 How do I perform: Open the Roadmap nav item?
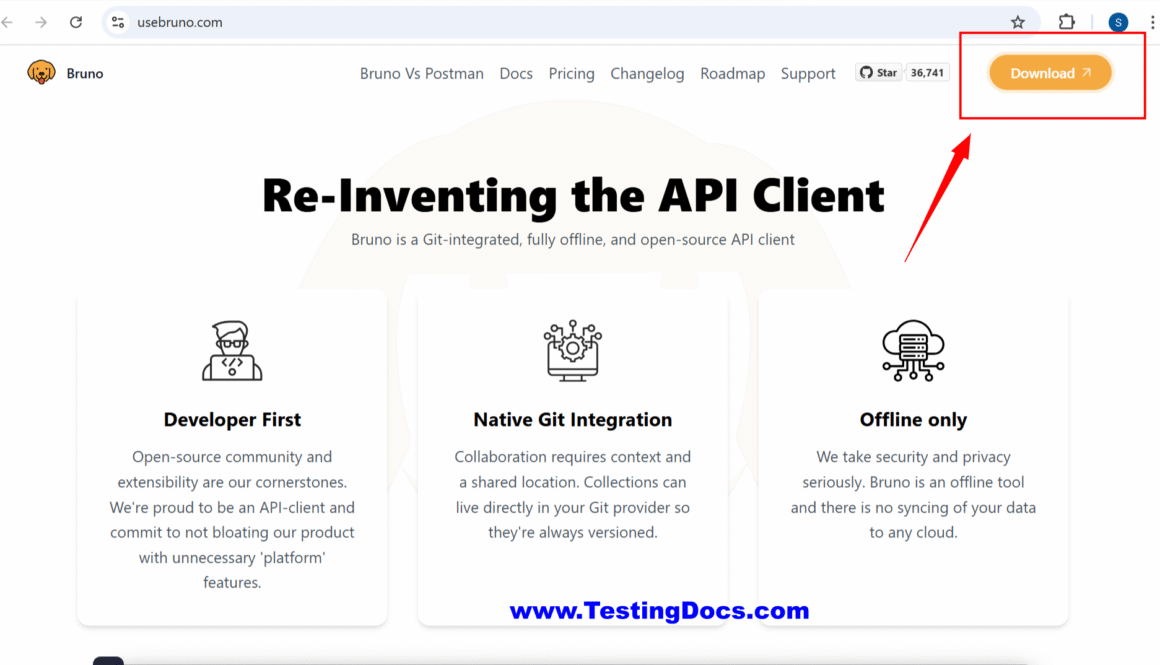[x=732, y=73]
